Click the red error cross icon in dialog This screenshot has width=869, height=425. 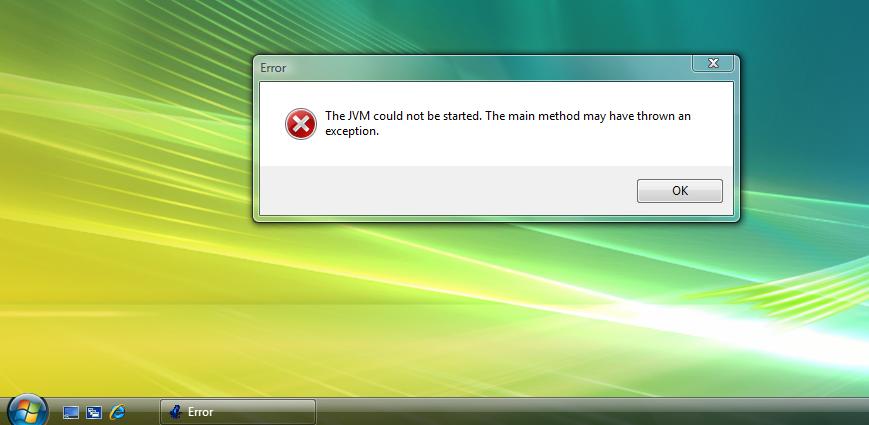click(301, 124)
